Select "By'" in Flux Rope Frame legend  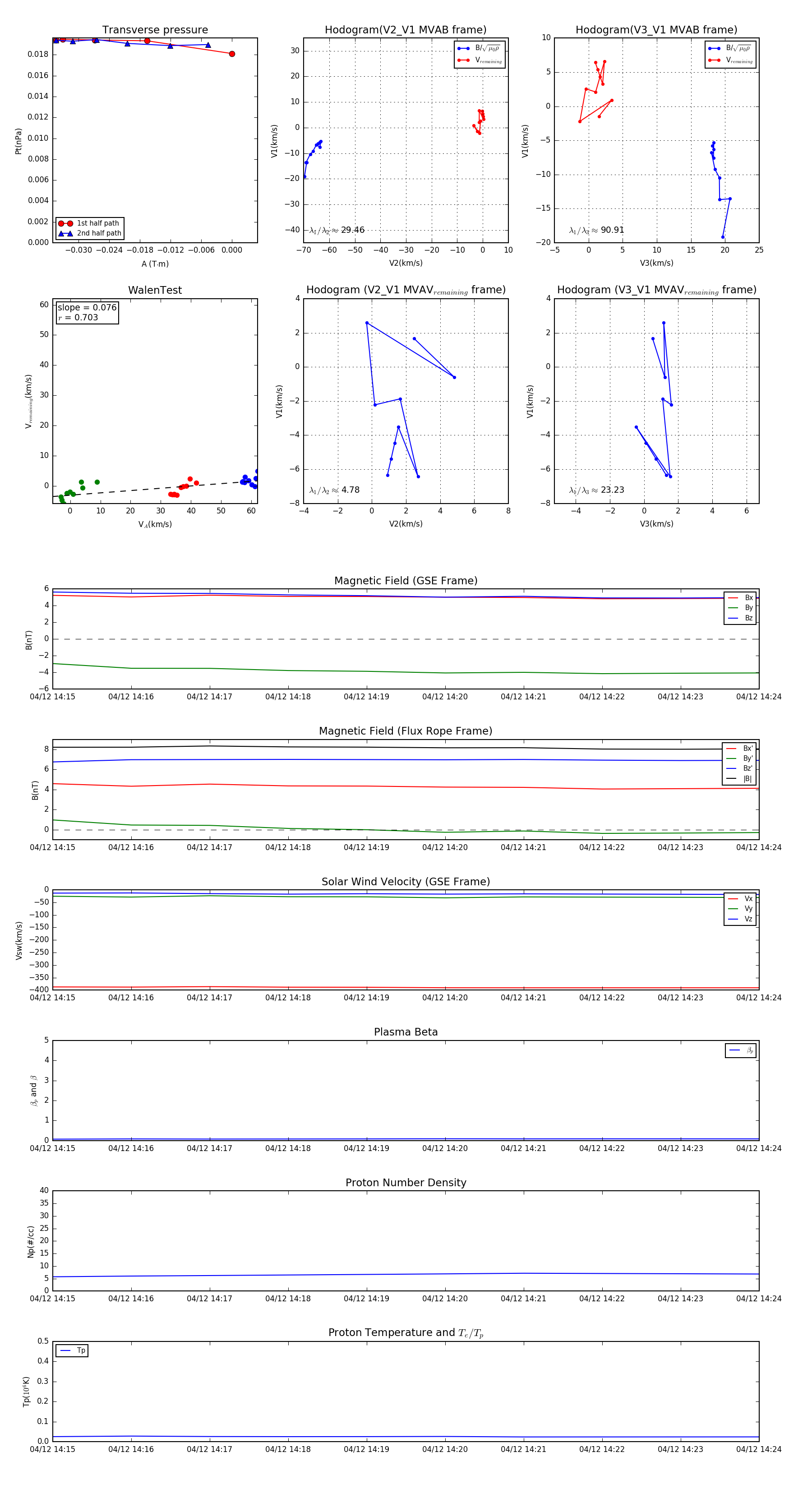click(x=739, y=758)
